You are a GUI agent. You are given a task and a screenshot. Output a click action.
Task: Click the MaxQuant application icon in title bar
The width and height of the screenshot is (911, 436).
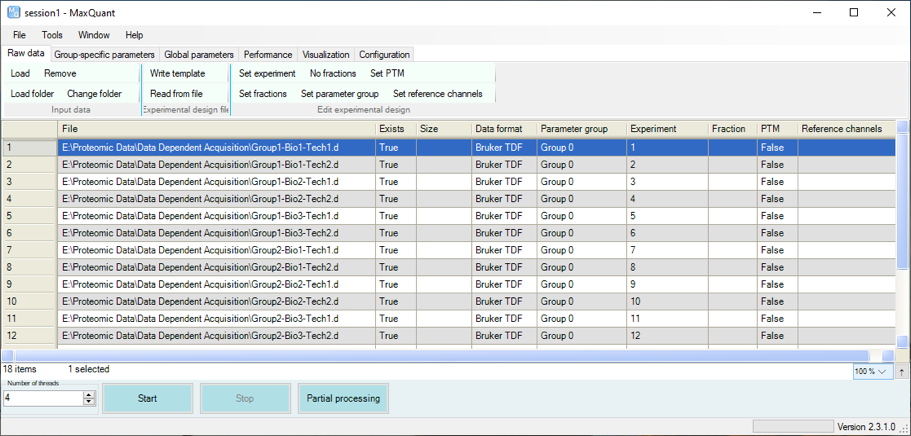click(13, 12)
